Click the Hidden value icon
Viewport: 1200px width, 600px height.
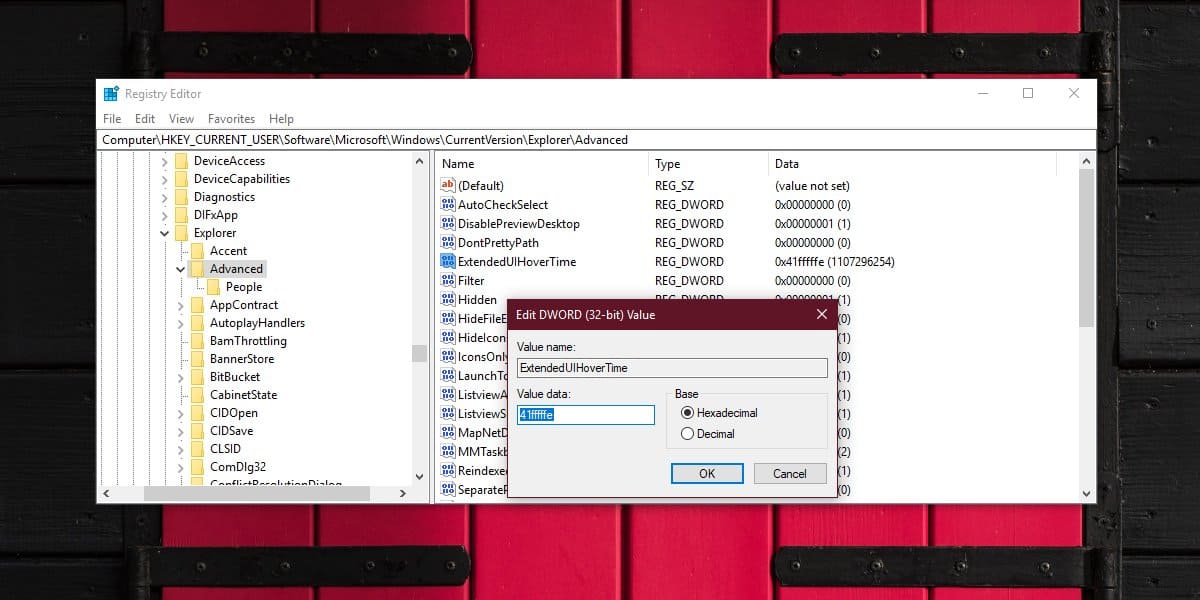pos(448,300)
